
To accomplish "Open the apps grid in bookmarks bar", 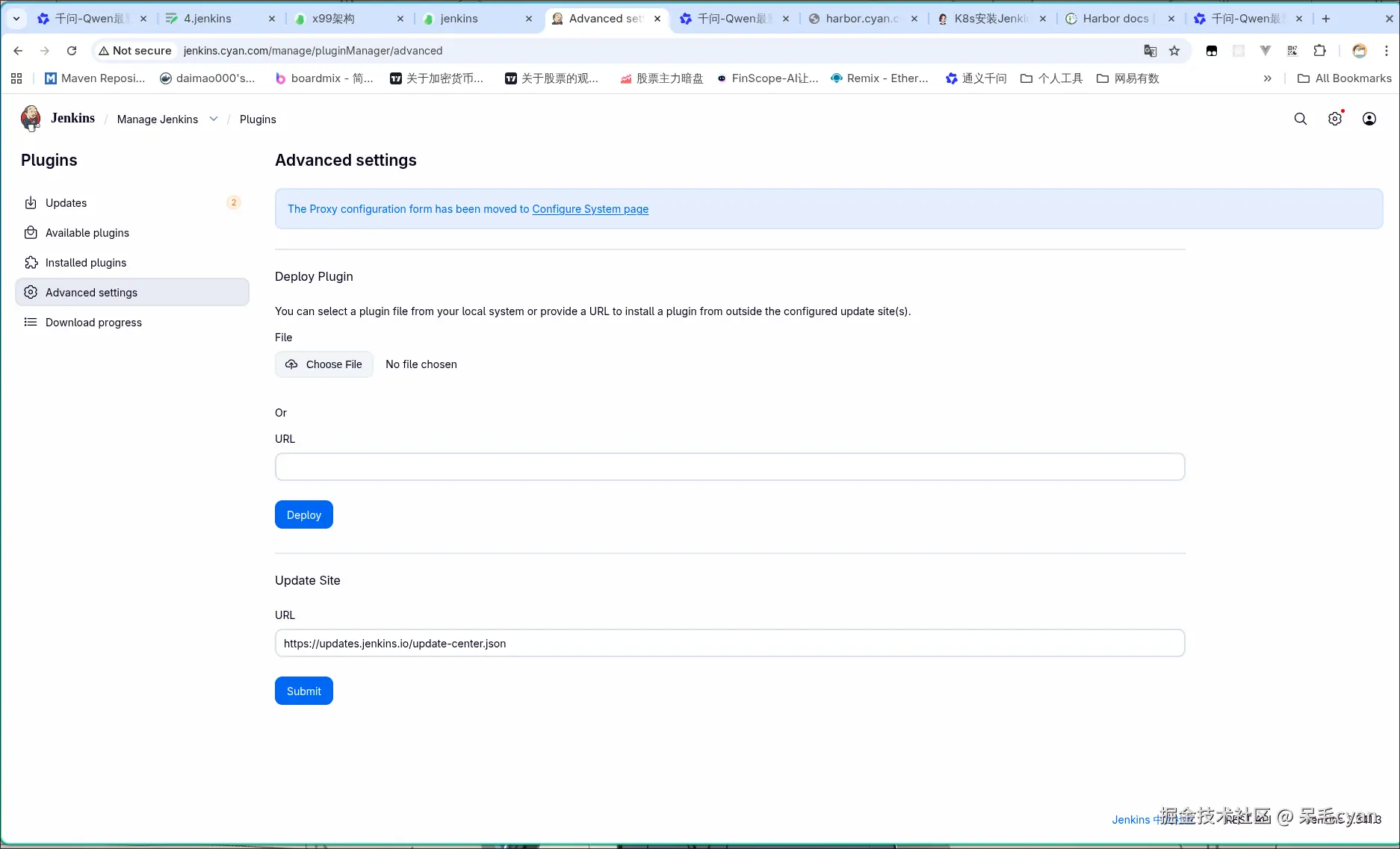I will (16, 78).
